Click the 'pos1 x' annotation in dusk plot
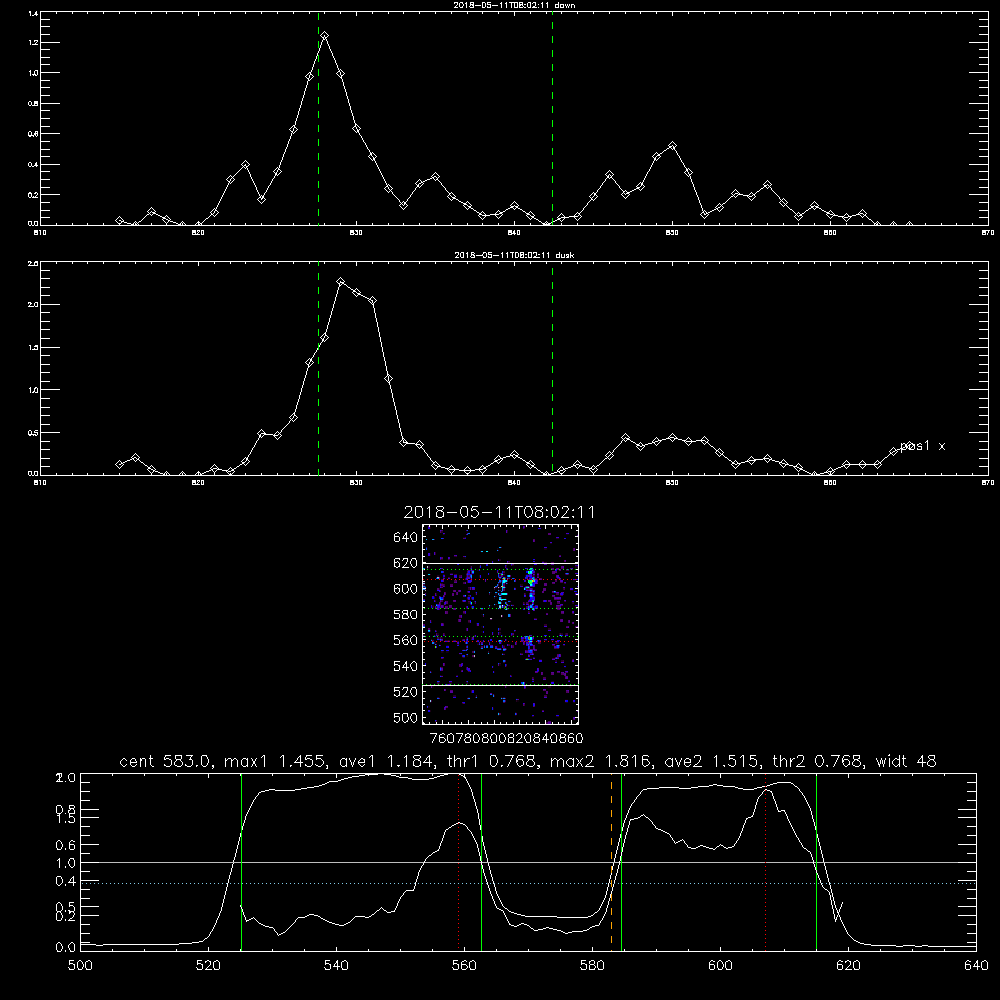 pyautogui.click(x=923, y=446)
